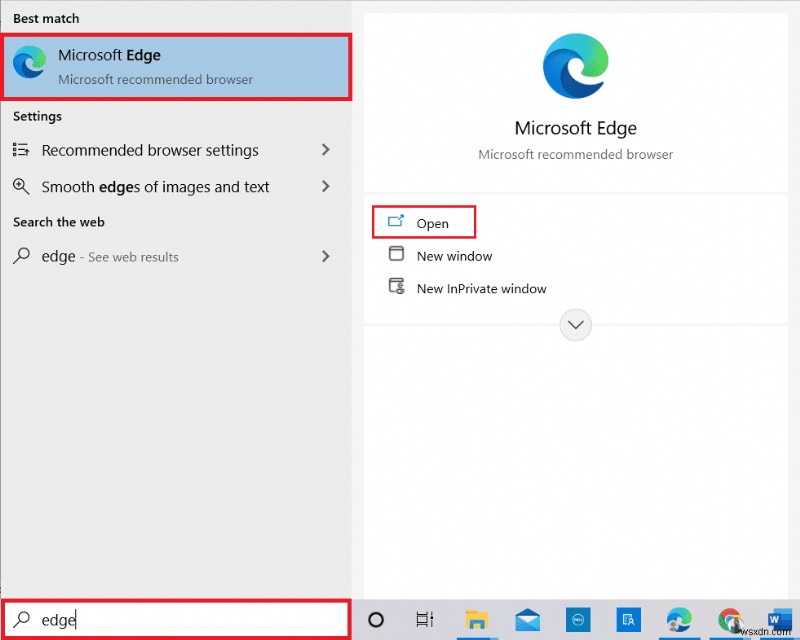Click the Microsoft Edge title in preview pane
This screenshot has height=640, width=800.
click(x=576, y=128)
